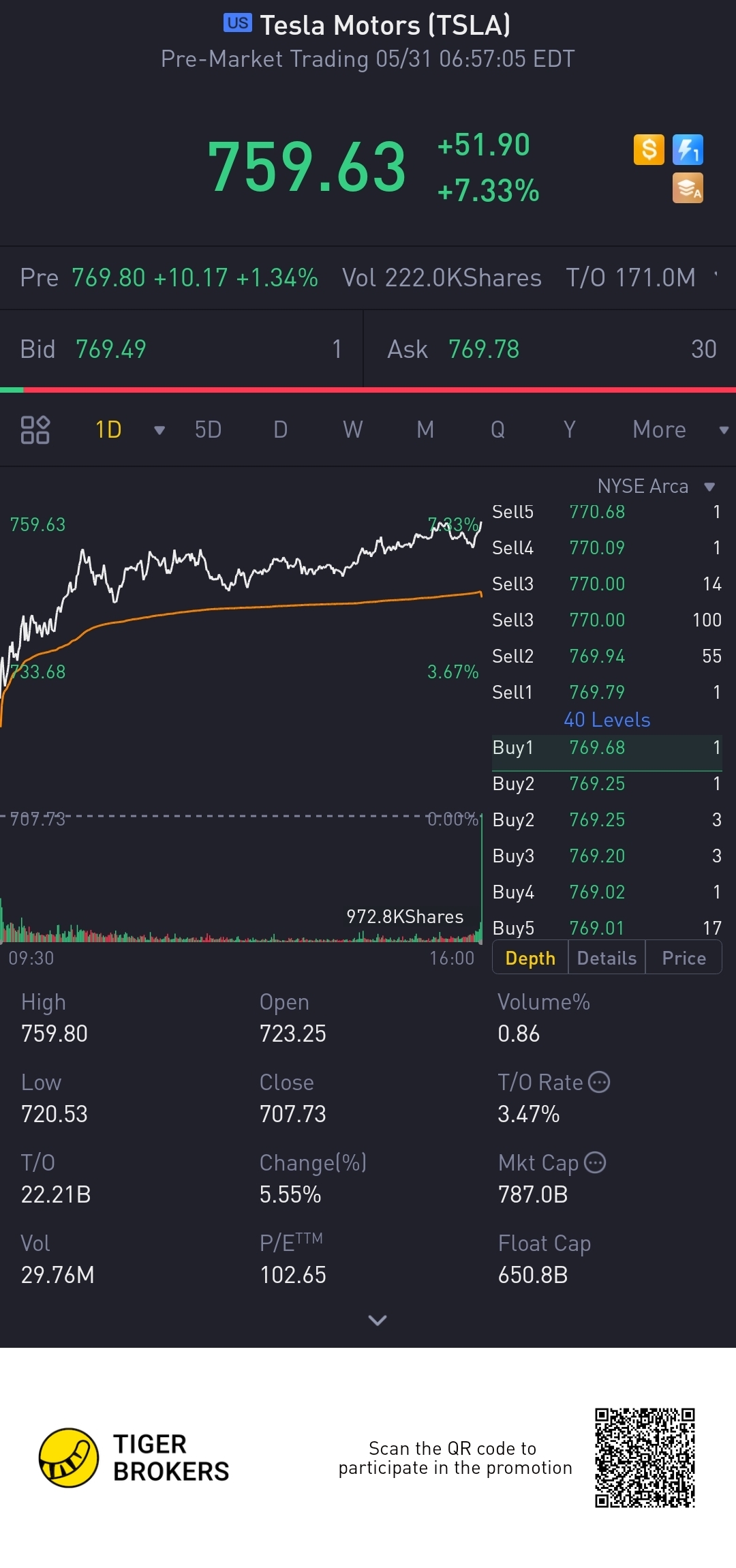Tap the orange stacked coins icon

(688, 188)
